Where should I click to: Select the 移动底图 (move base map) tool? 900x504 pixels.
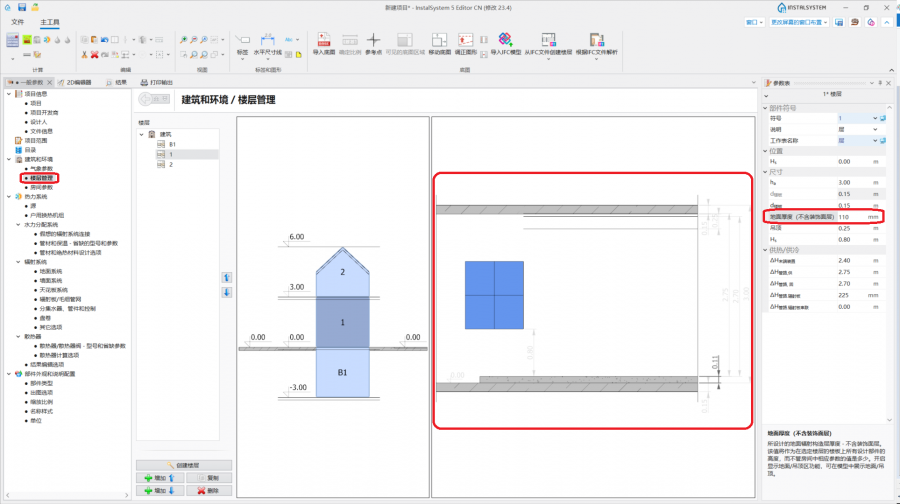tap(439, 43)
